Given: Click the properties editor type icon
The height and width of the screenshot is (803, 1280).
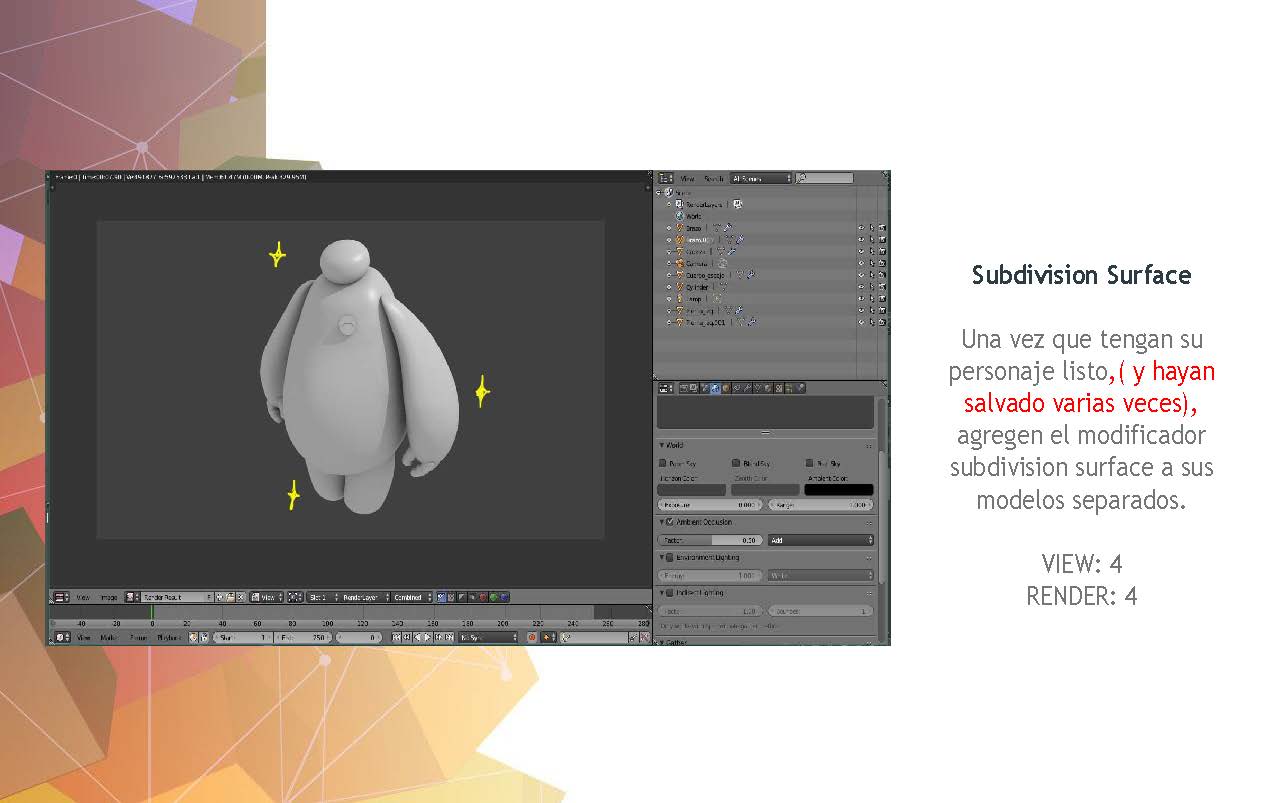Looking at the screenshot, I should (666, 388).
